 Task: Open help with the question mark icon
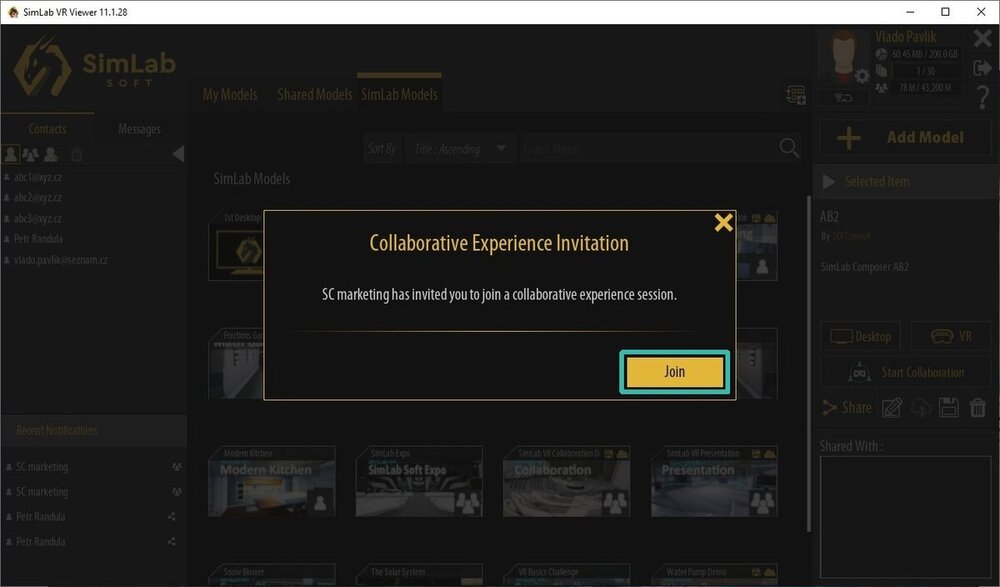983,95
